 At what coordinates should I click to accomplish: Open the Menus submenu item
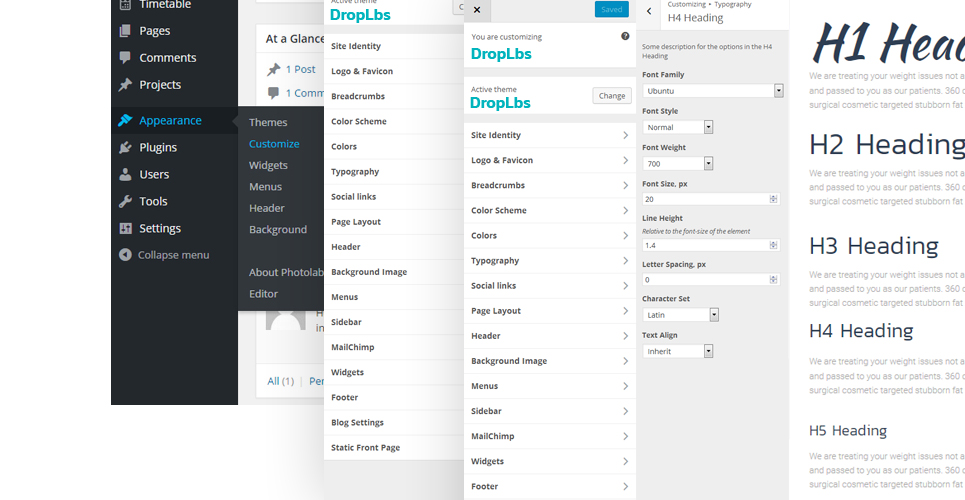265,187
